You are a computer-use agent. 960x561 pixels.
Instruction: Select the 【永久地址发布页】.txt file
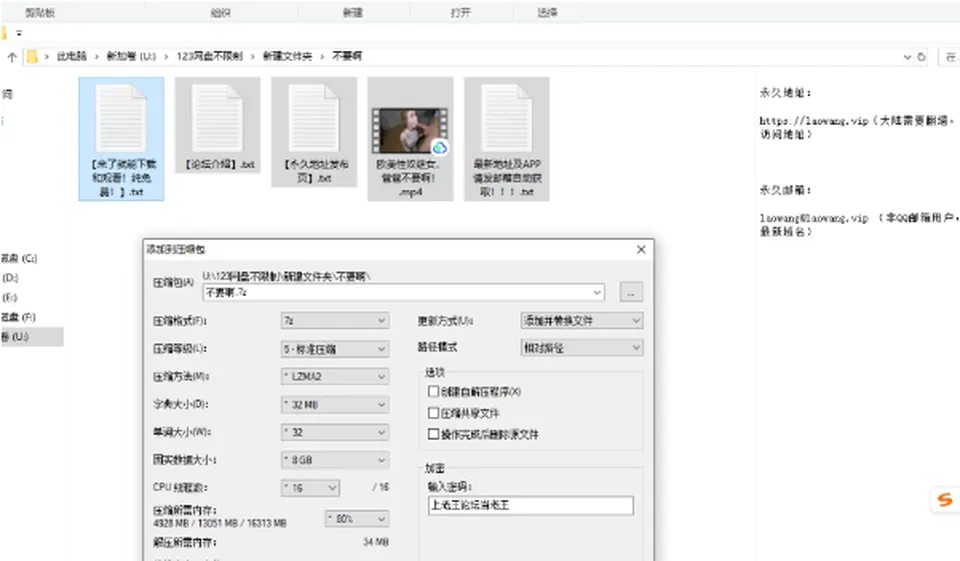pyautogui.click(x=314, y=132)
